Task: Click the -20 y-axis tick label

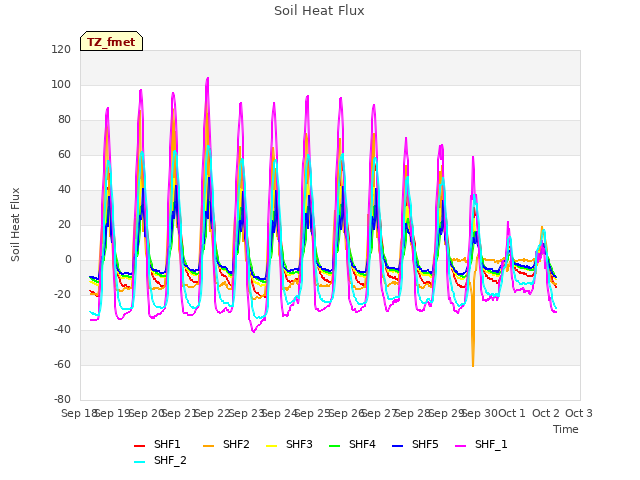Action: coord(62,294)
